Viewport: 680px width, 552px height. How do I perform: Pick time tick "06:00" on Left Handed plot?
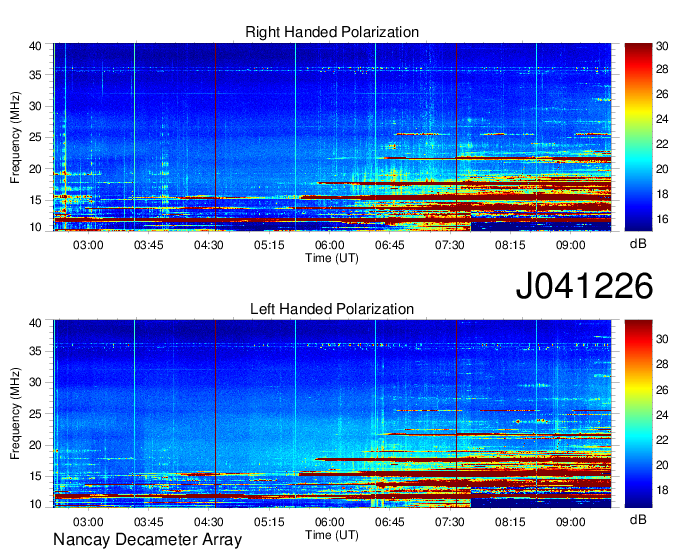click(x=329, y=522)
